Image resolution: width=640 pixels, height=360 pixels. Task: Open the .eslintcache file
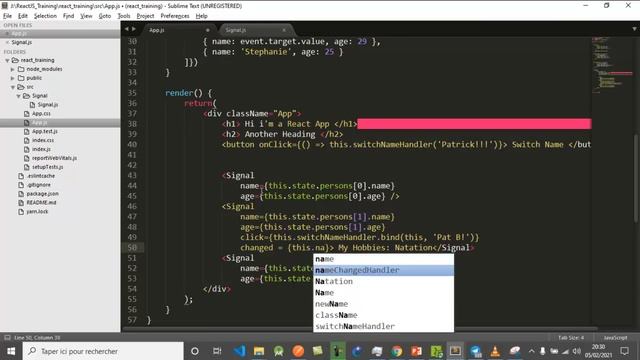coord(41,176)
